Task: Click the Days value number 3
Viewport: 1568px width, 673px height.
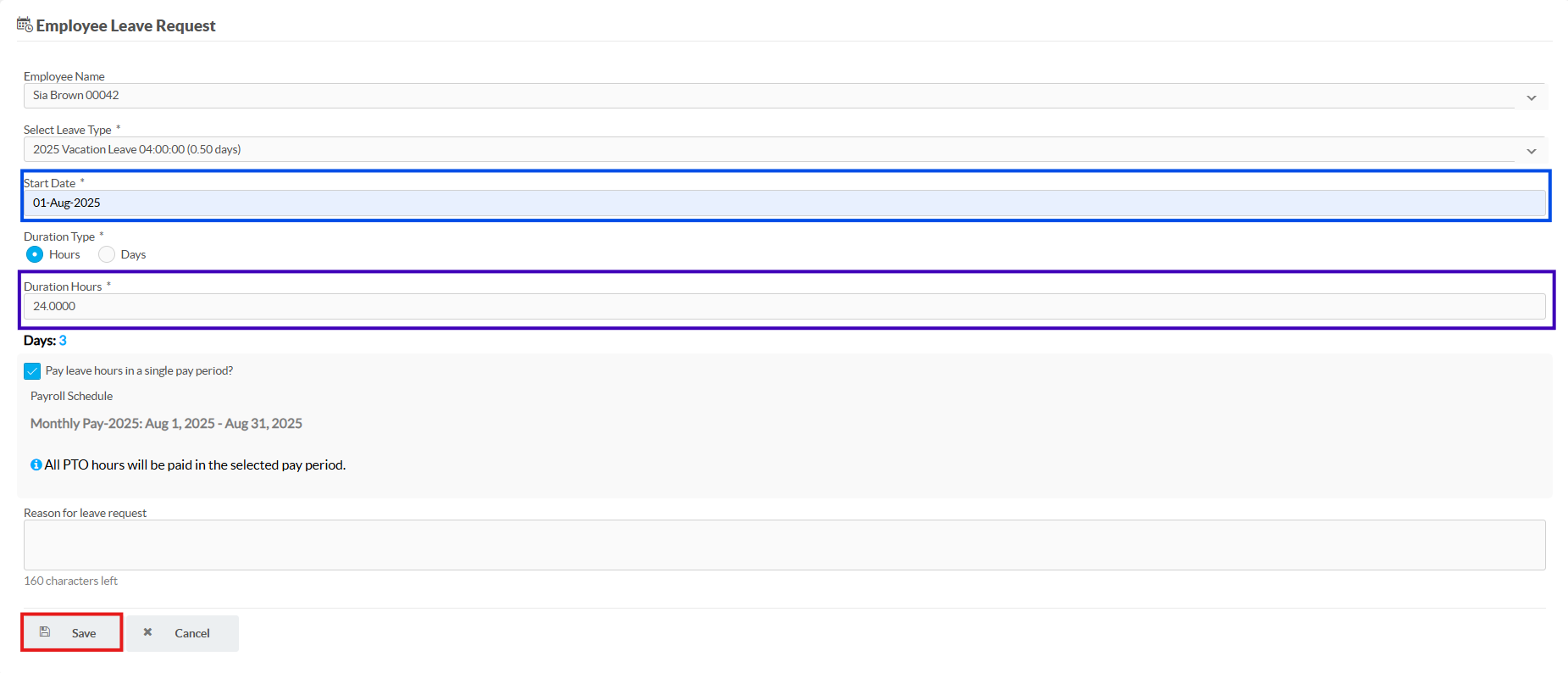Action: point(63,341)
